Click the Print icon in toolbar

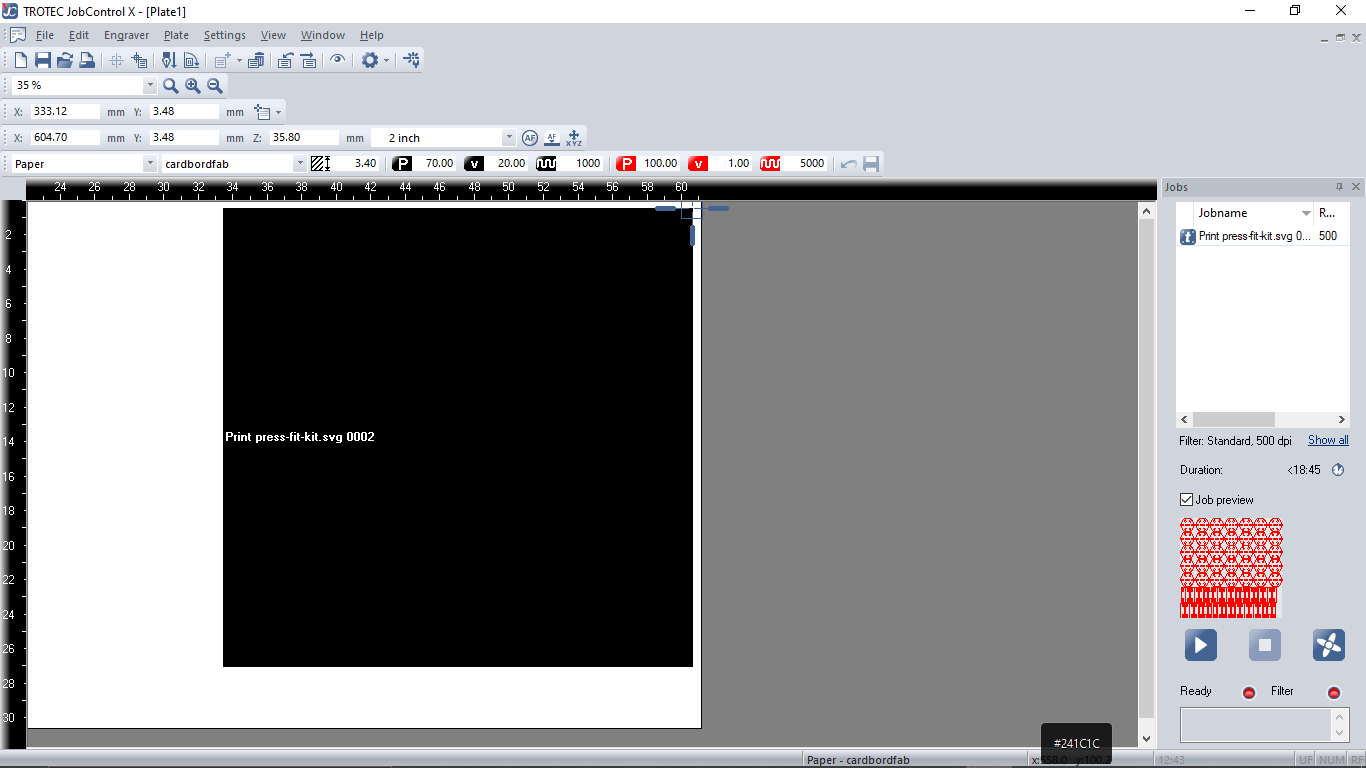(x=87, y=60)
